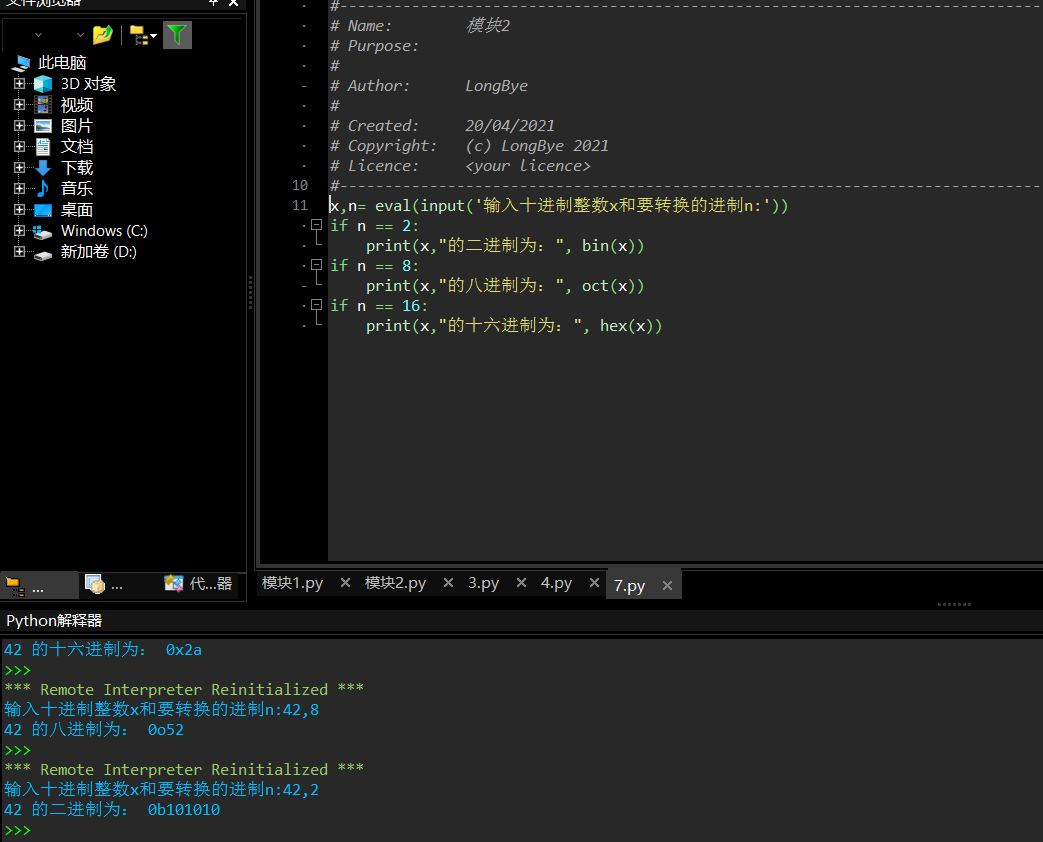The height and width of the screenshot is (842, 1043).
Task: Click the 0o52 output line in interpreter
Action: click(94, 730)
